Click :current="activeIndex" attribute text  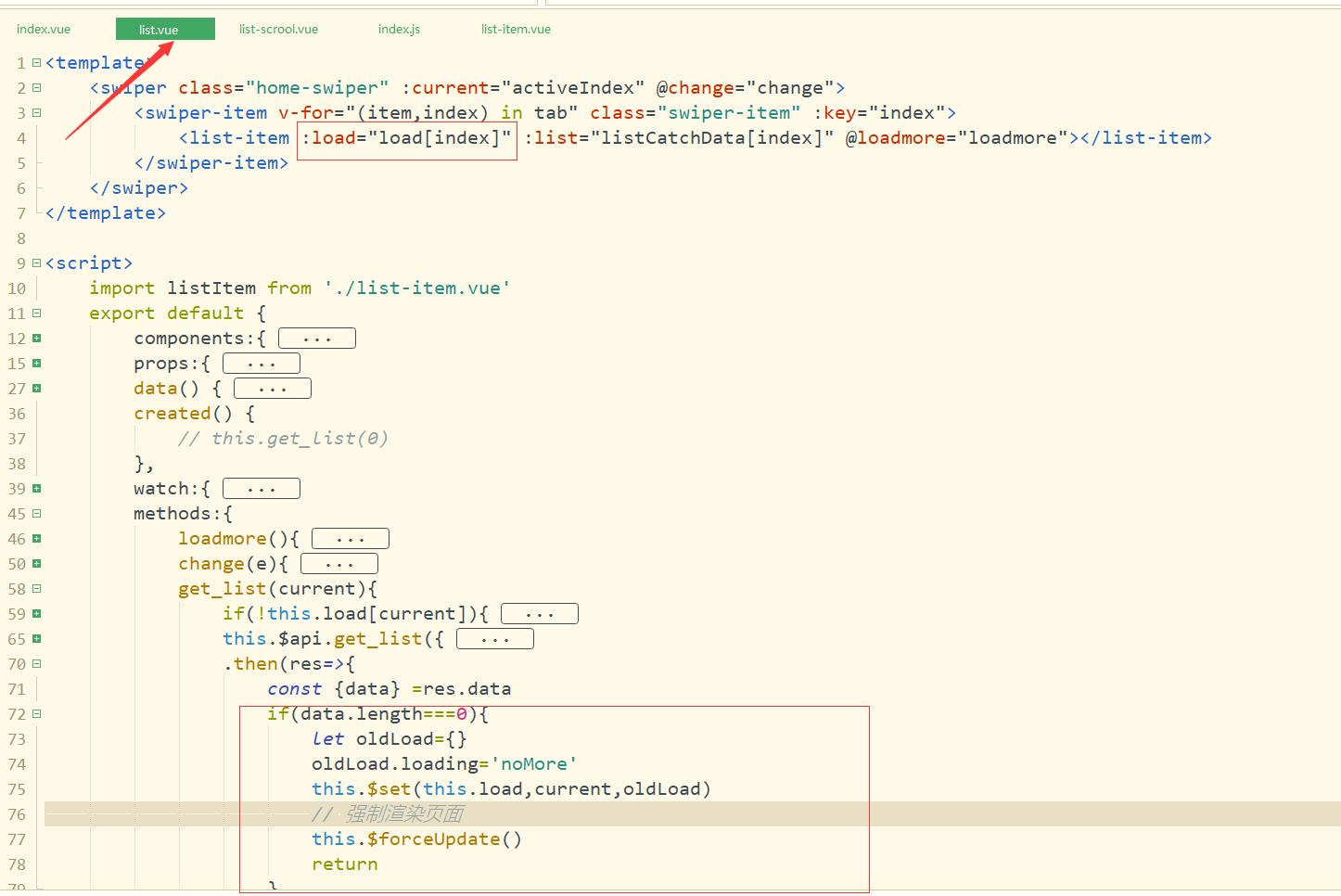click(523, 88)
